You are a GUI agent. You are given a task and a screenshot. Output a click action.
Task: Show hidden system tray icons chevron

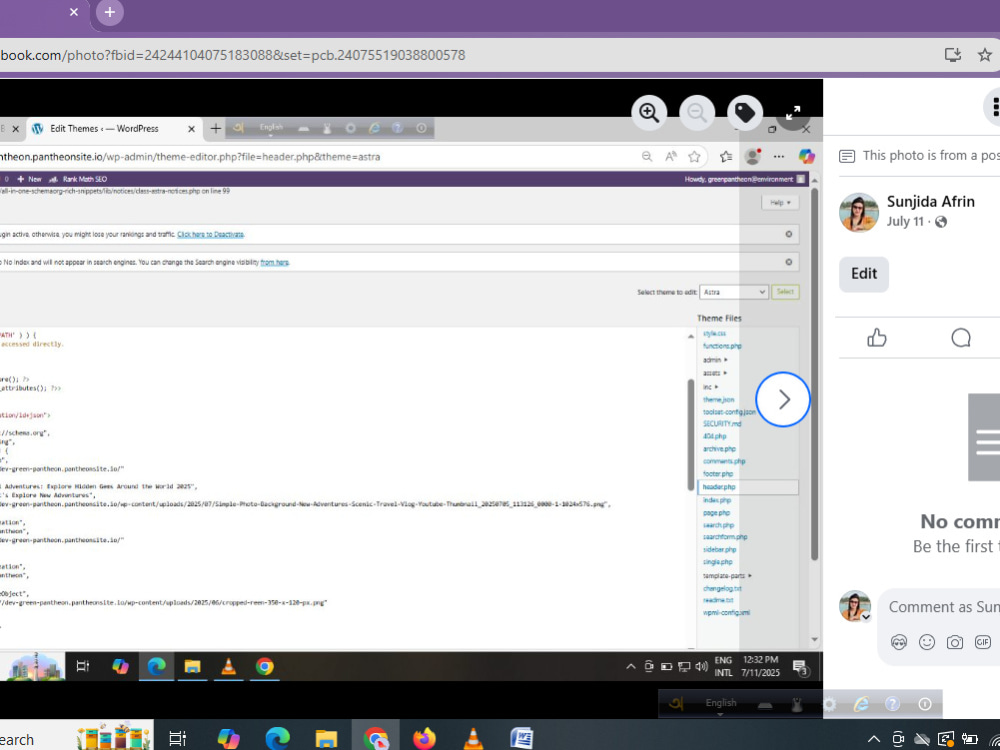point(874,740)
